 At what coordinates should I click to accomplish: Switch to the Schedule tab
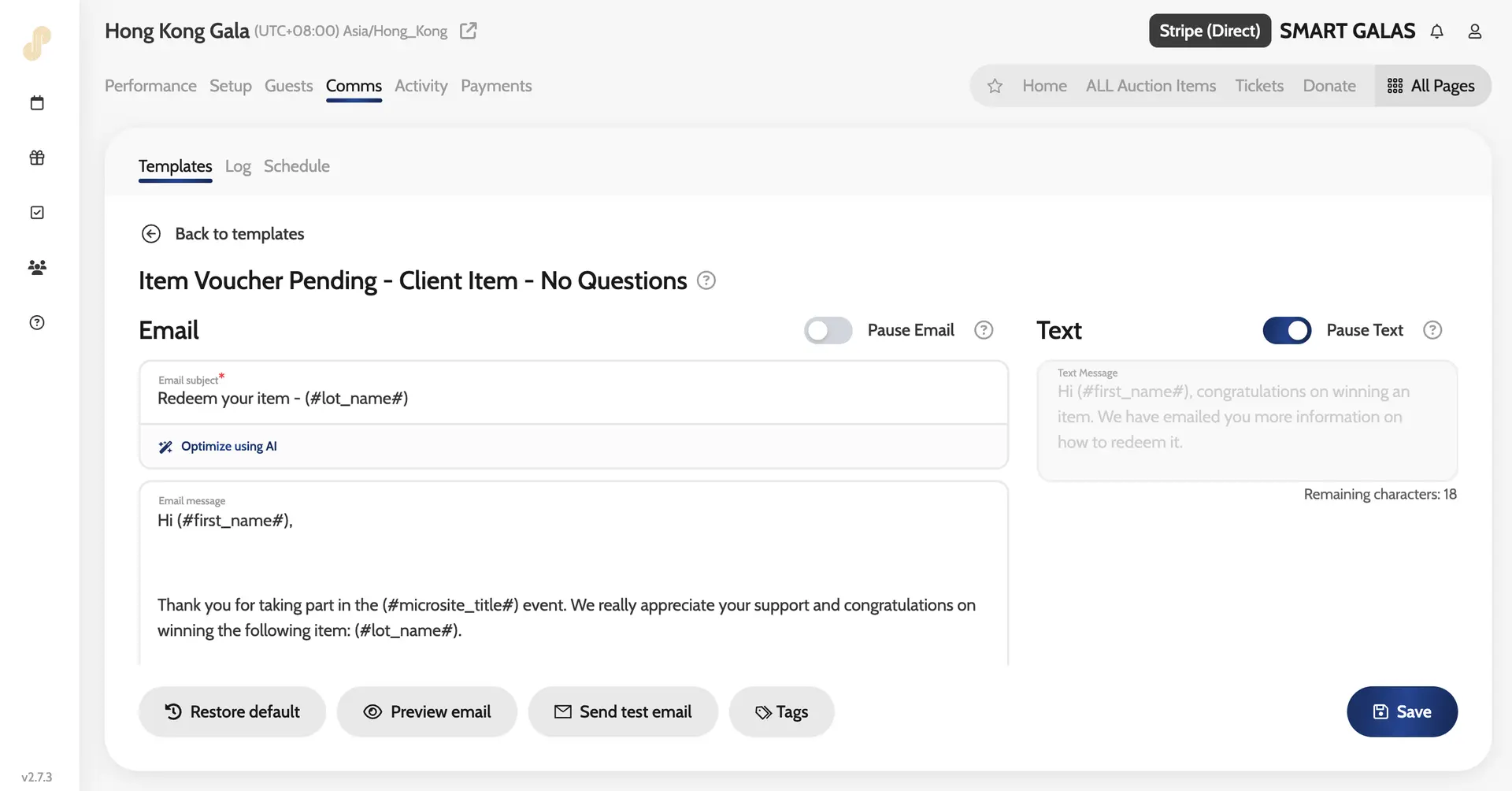pyautogui.click(x=296, y=166)
